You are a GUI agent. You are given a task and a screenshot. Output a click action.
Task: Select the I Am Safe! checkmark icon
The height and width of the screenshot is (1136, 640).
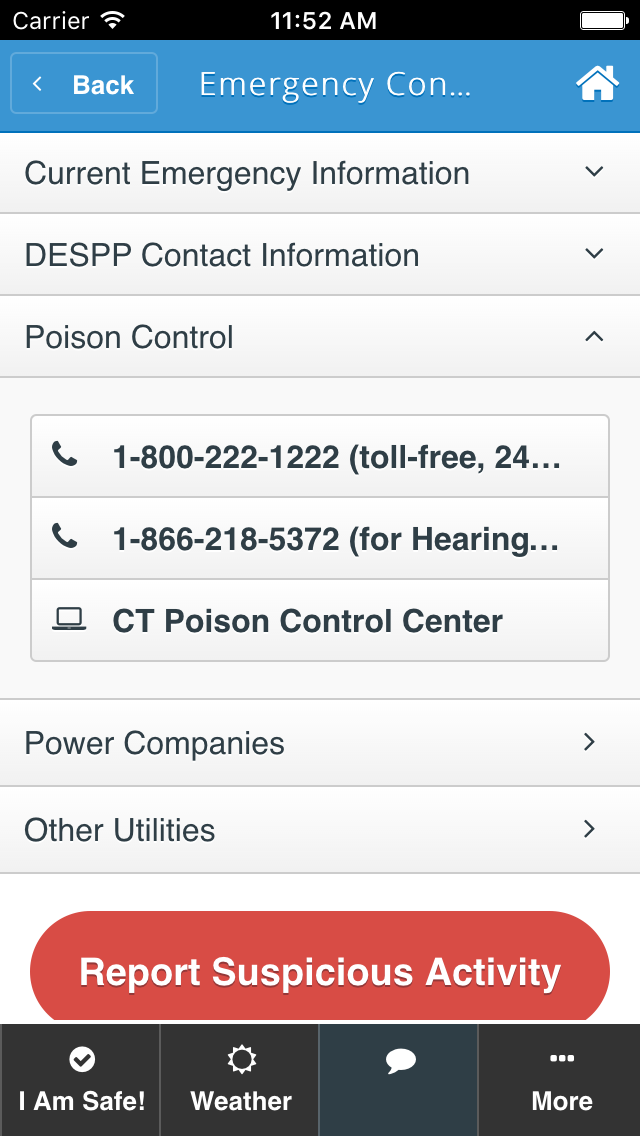pos(80,1060)
